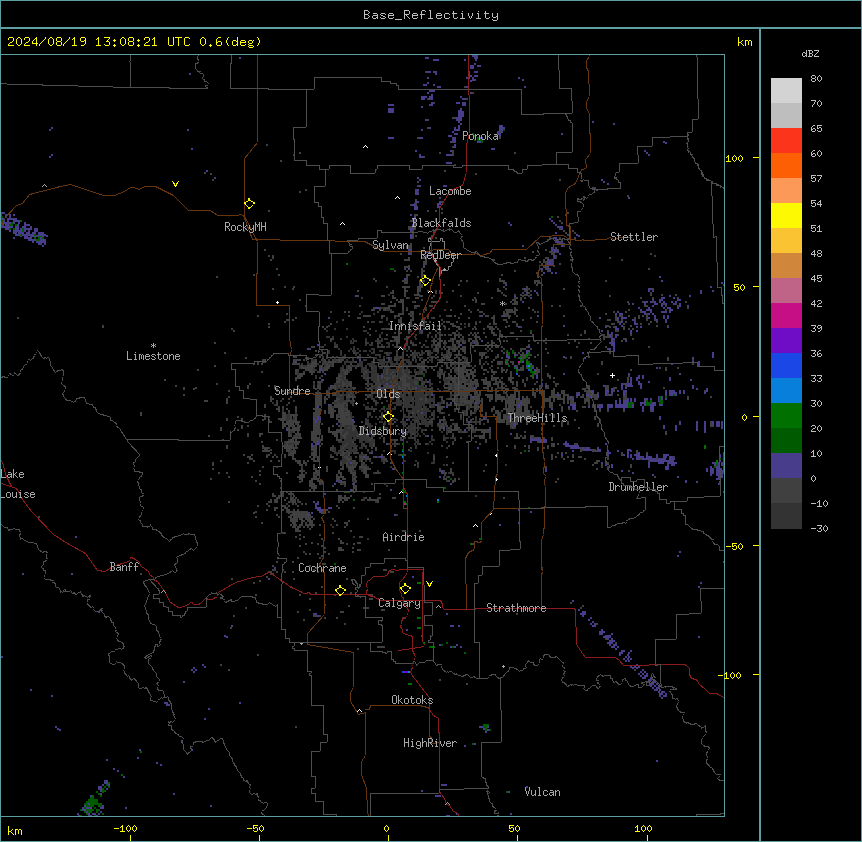This screenshot has width=862, height=842.
Task: Click the Lake Louise label
Action: tap(18, 484)
